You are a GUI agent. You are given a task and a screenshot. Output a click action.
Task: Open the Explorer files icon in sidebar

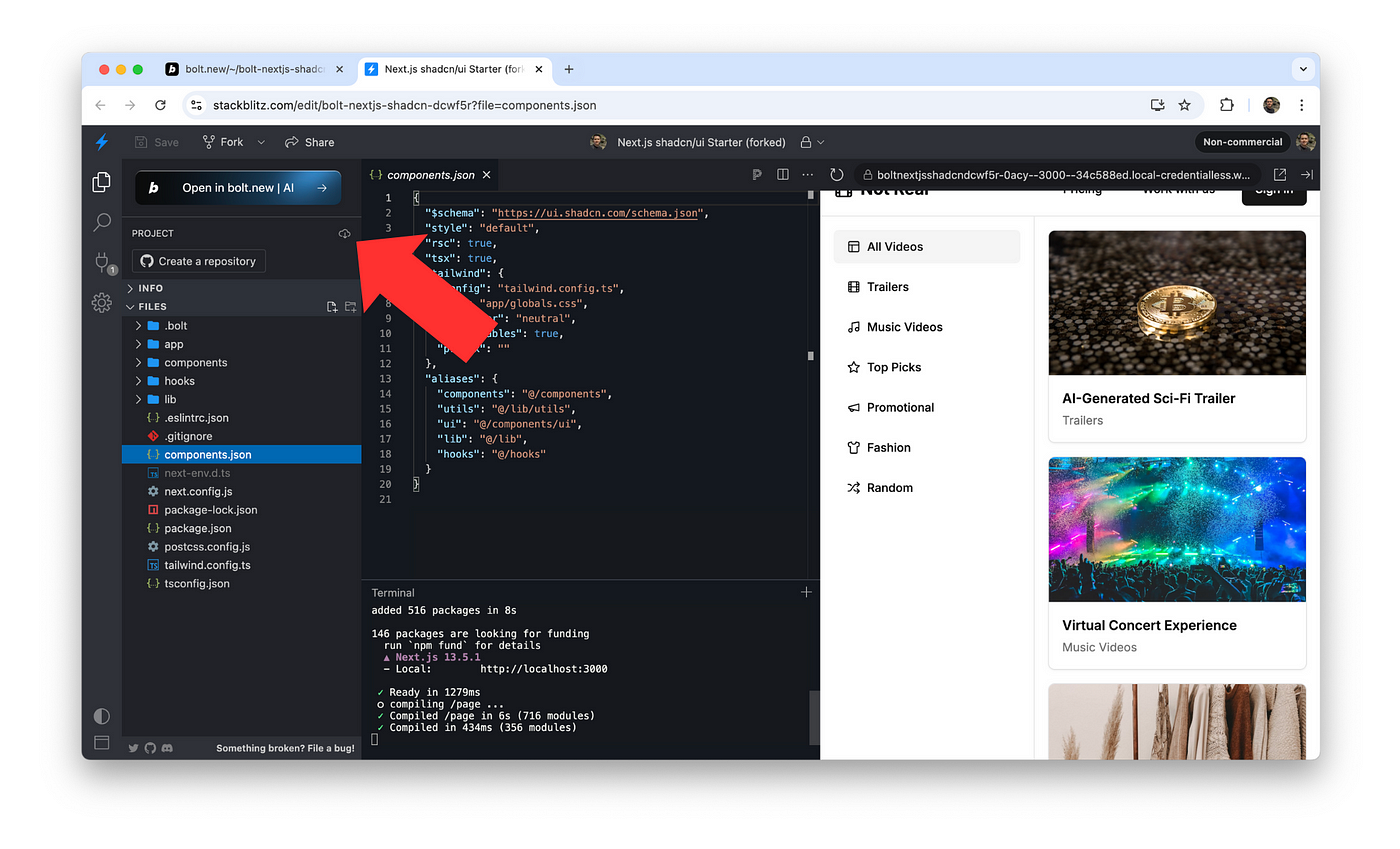click(x=101, y=182)
